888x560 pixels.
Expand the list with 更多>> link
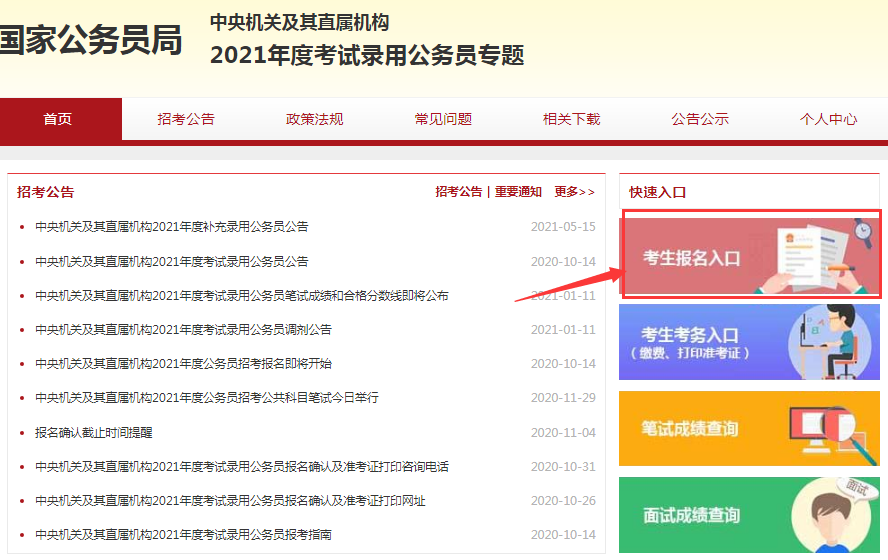tap(574, 192)
